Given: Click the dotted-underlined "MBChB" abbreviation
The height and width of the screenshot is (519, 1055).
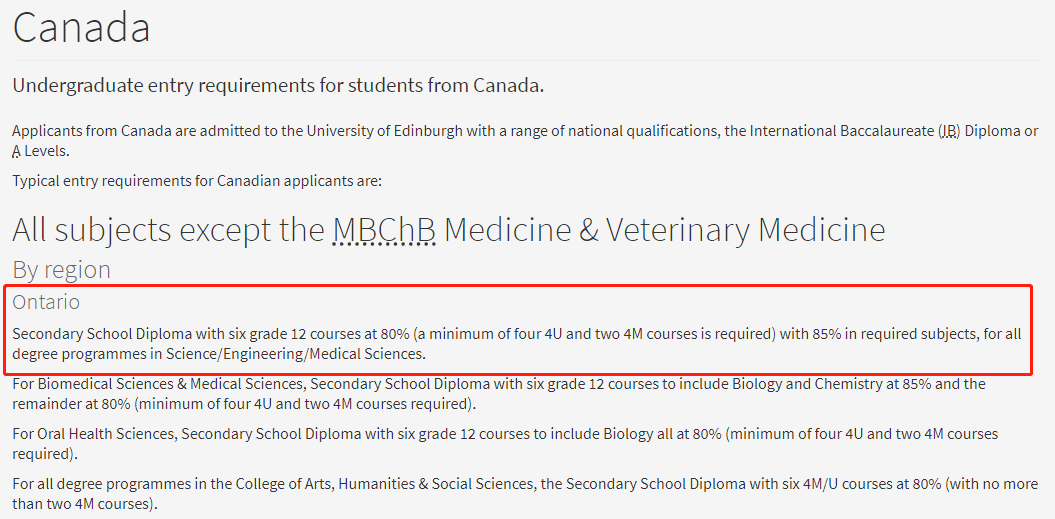Looking at the screenshot, I should (384, 230).
